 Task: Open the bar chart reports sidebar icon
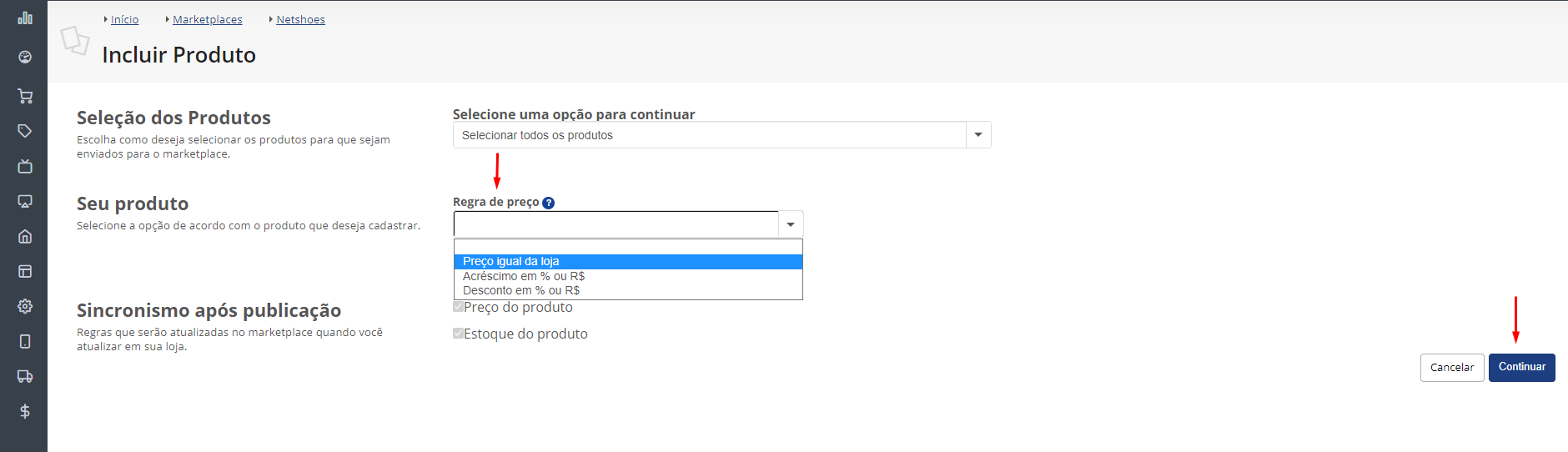click(x=25, y=18)
